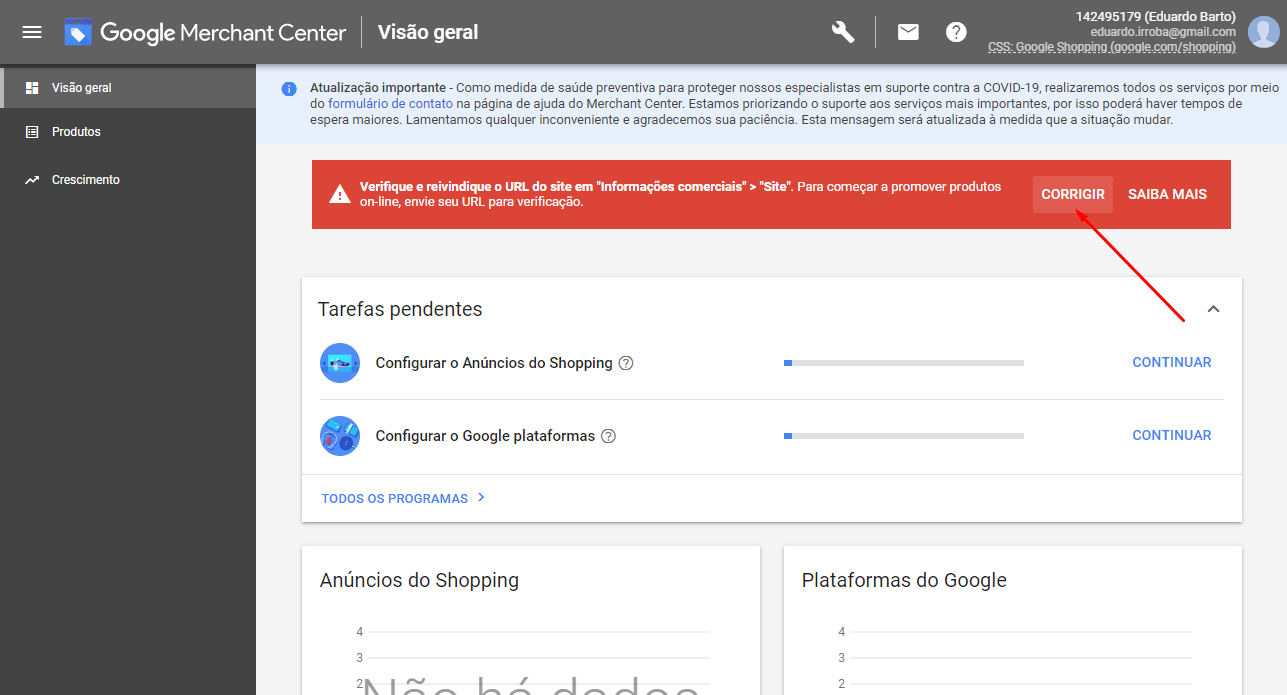This screenshot has height=695, width=1287.
Task: Click the Plataformas do Google chart card title
Action: click(904, 580)
